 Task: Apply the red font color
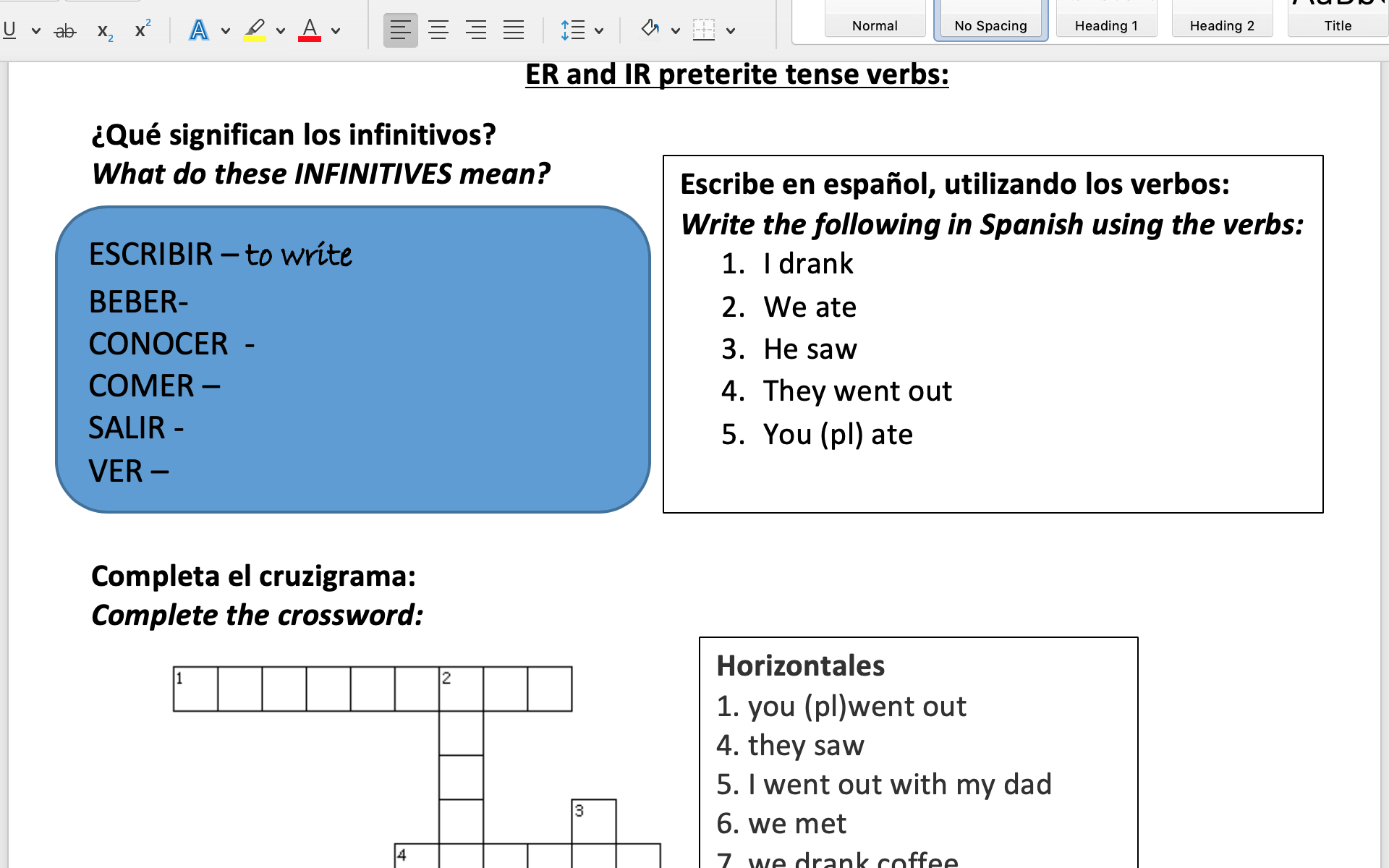310,30
